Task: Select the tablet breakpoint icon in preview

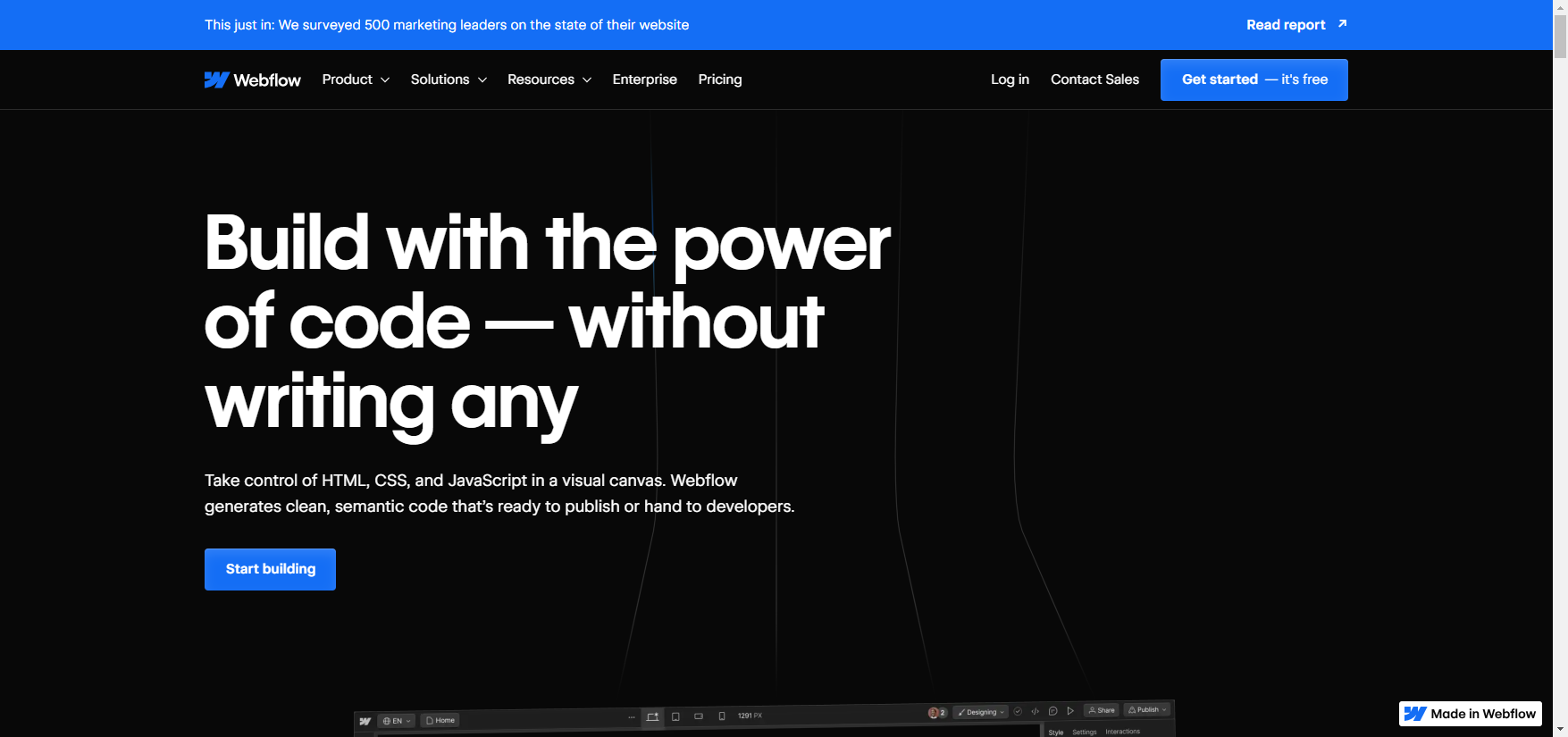Action: point(675,716)
